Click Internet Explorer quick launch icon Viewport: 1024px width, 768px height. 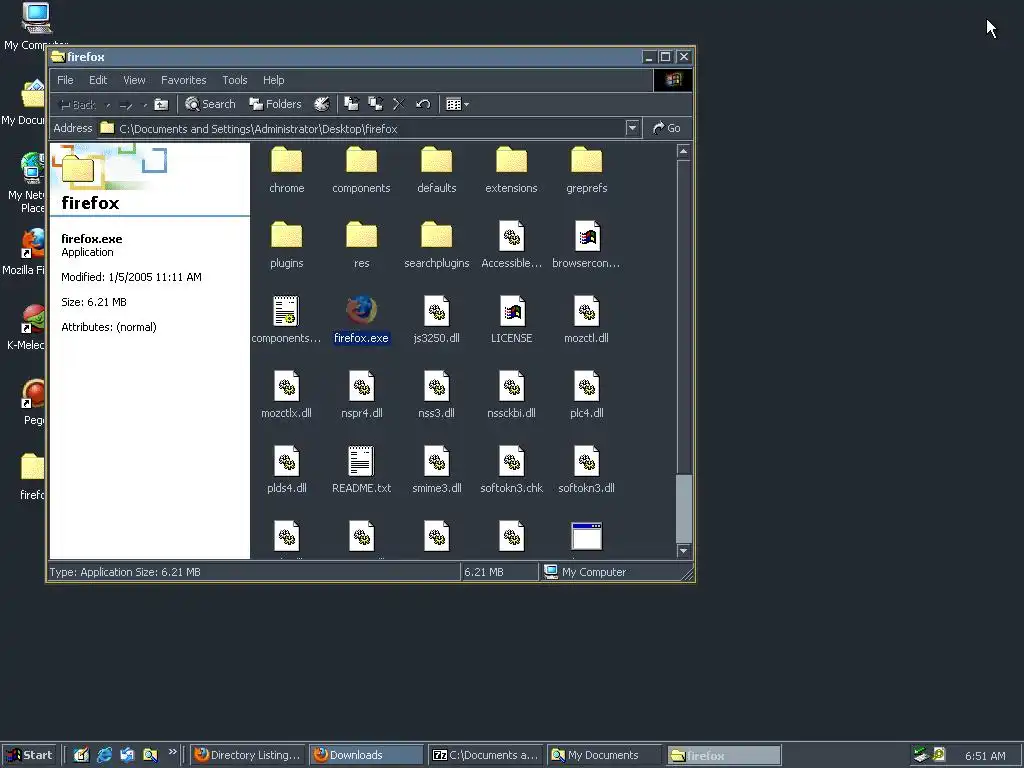pyautogui.click(x=104, y=755)
